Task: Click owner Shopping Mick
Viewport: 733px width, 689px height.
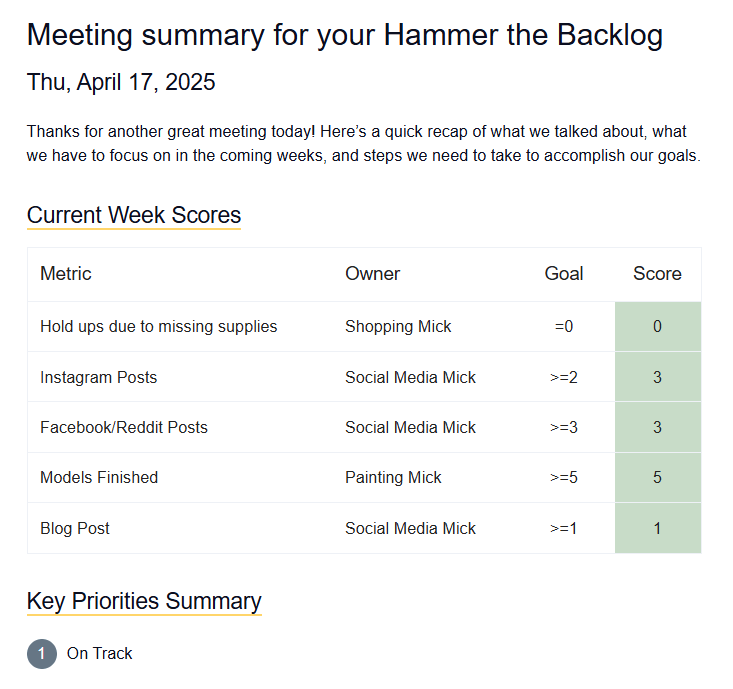Action: (398, 327)
